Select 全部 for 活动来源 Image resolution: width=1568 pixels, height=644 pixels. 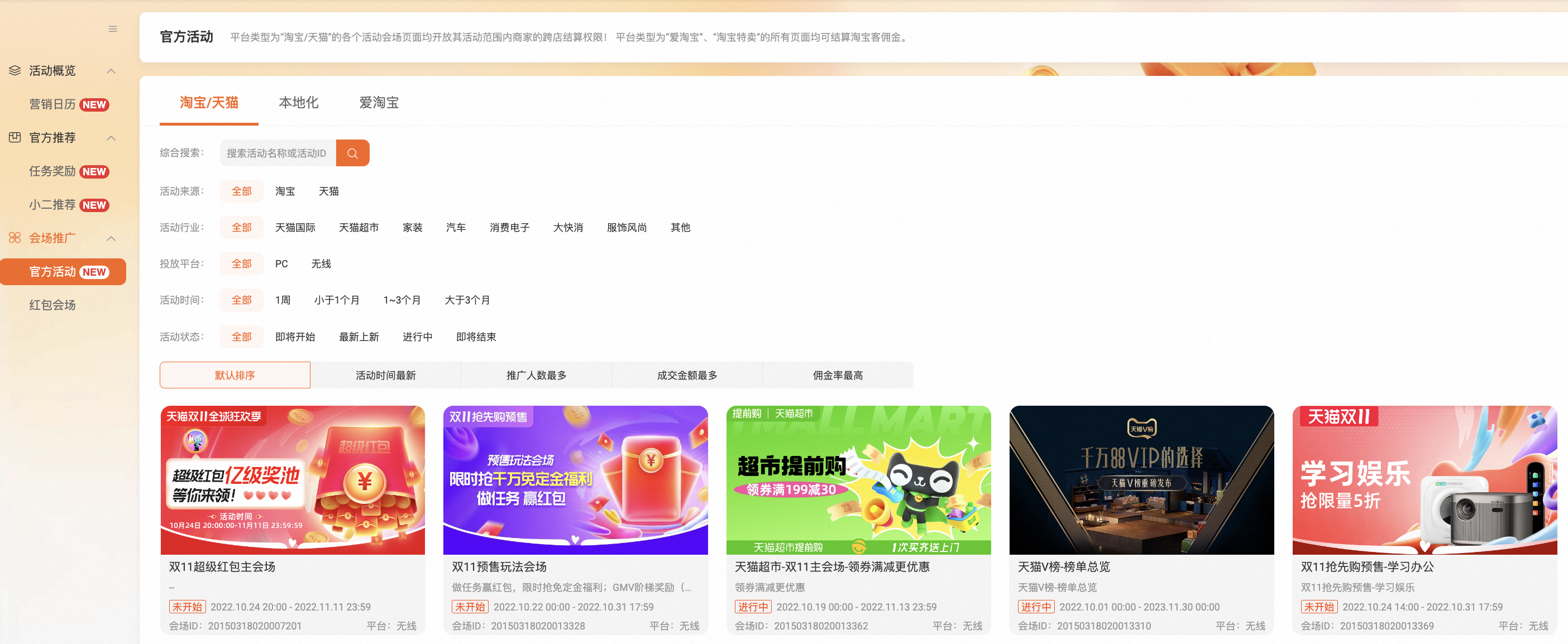click(242, 191)
